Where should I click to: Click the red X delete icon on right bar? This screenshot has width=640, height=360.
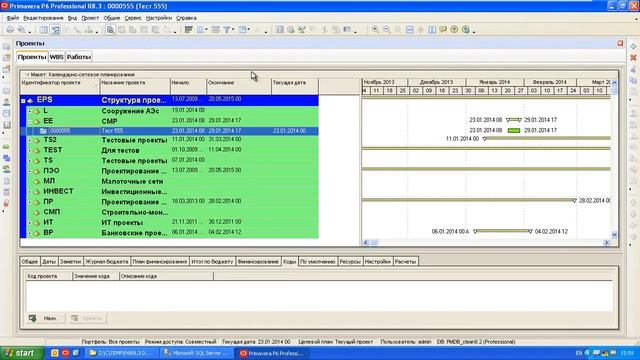click(633, 58)
